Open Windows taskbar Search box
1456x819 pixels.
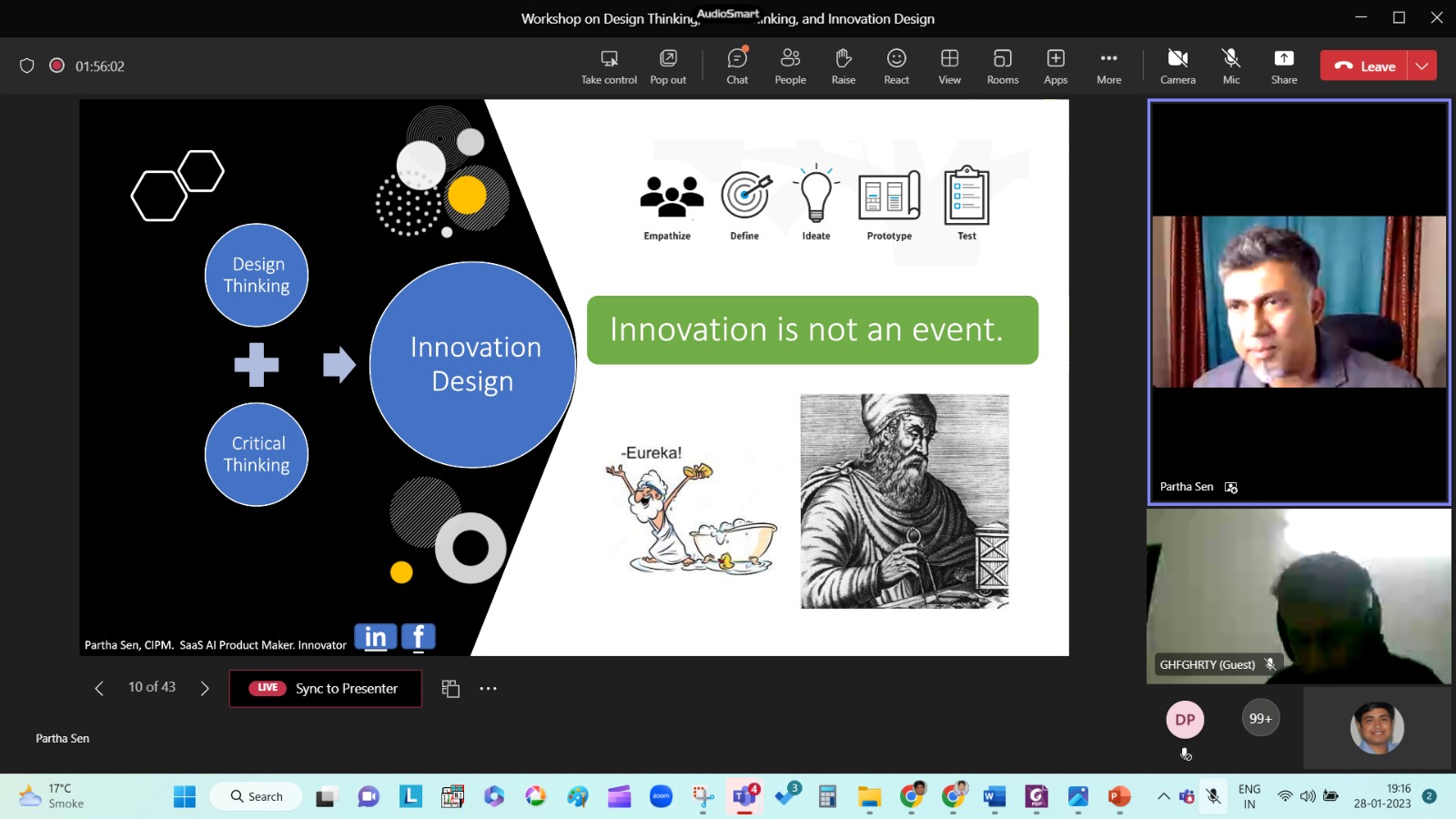[x=257, y=796]
